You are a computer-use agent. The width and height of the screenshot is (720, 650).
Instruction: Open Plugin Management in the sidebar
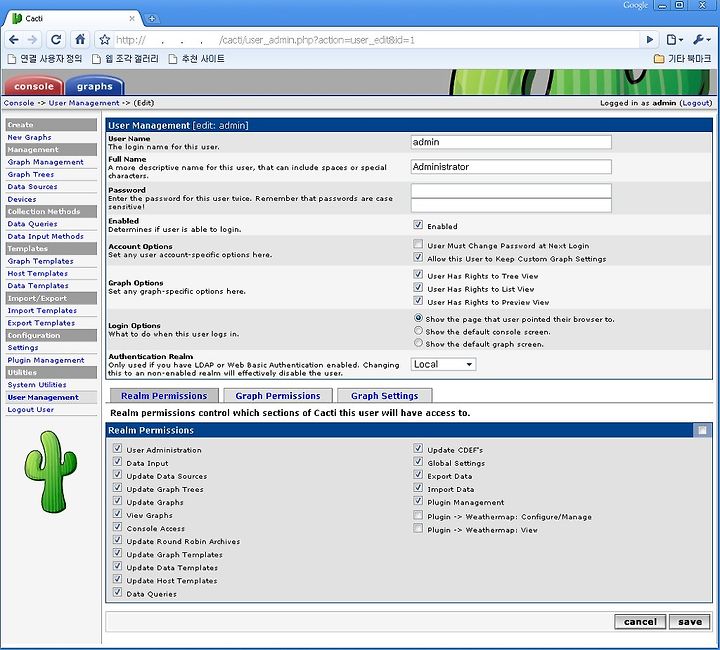pos(45,360)
